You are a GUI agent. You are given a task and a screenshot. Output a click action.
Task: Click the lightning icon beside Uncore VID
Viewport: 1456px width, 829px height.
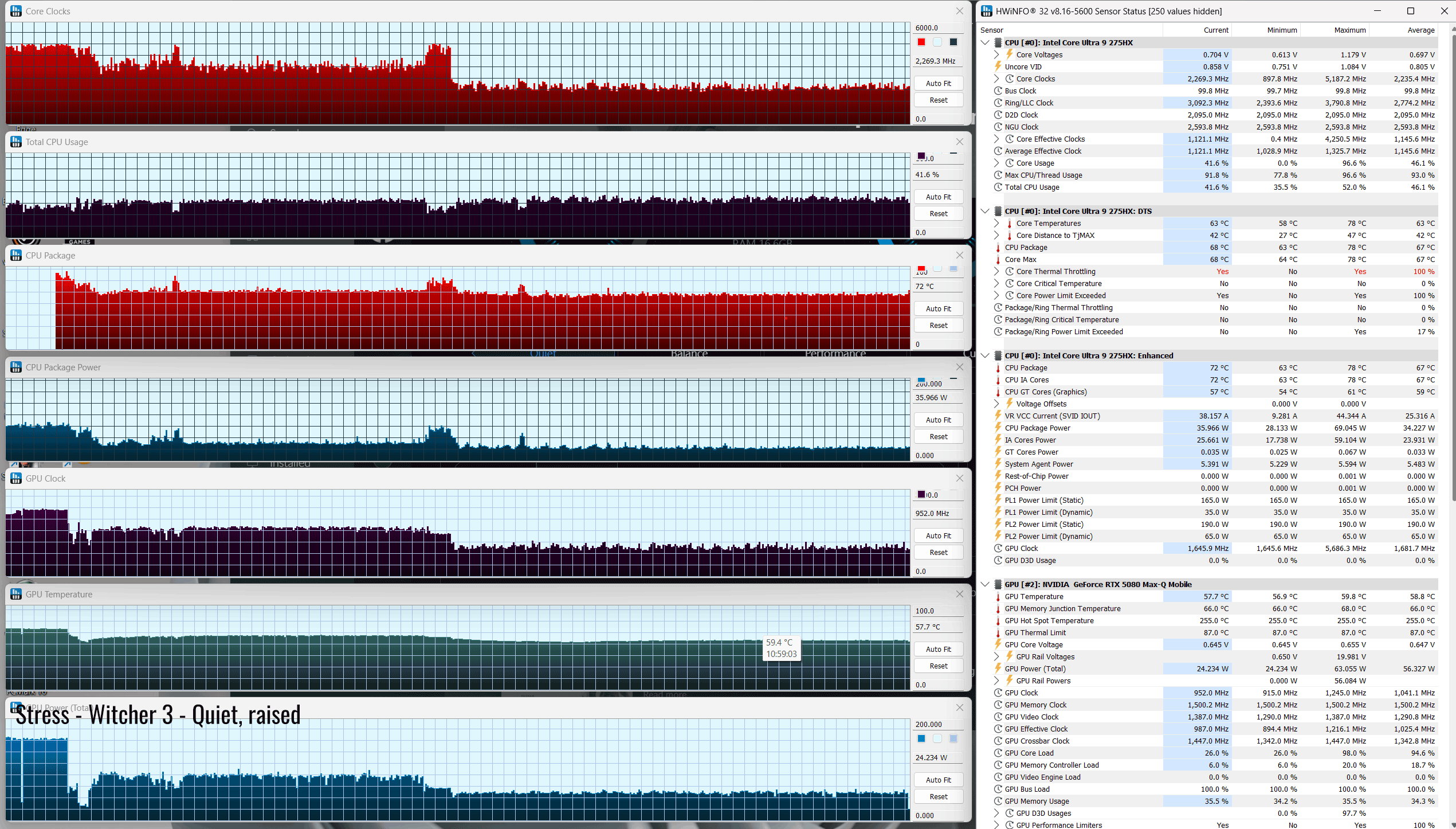point(998,67)
